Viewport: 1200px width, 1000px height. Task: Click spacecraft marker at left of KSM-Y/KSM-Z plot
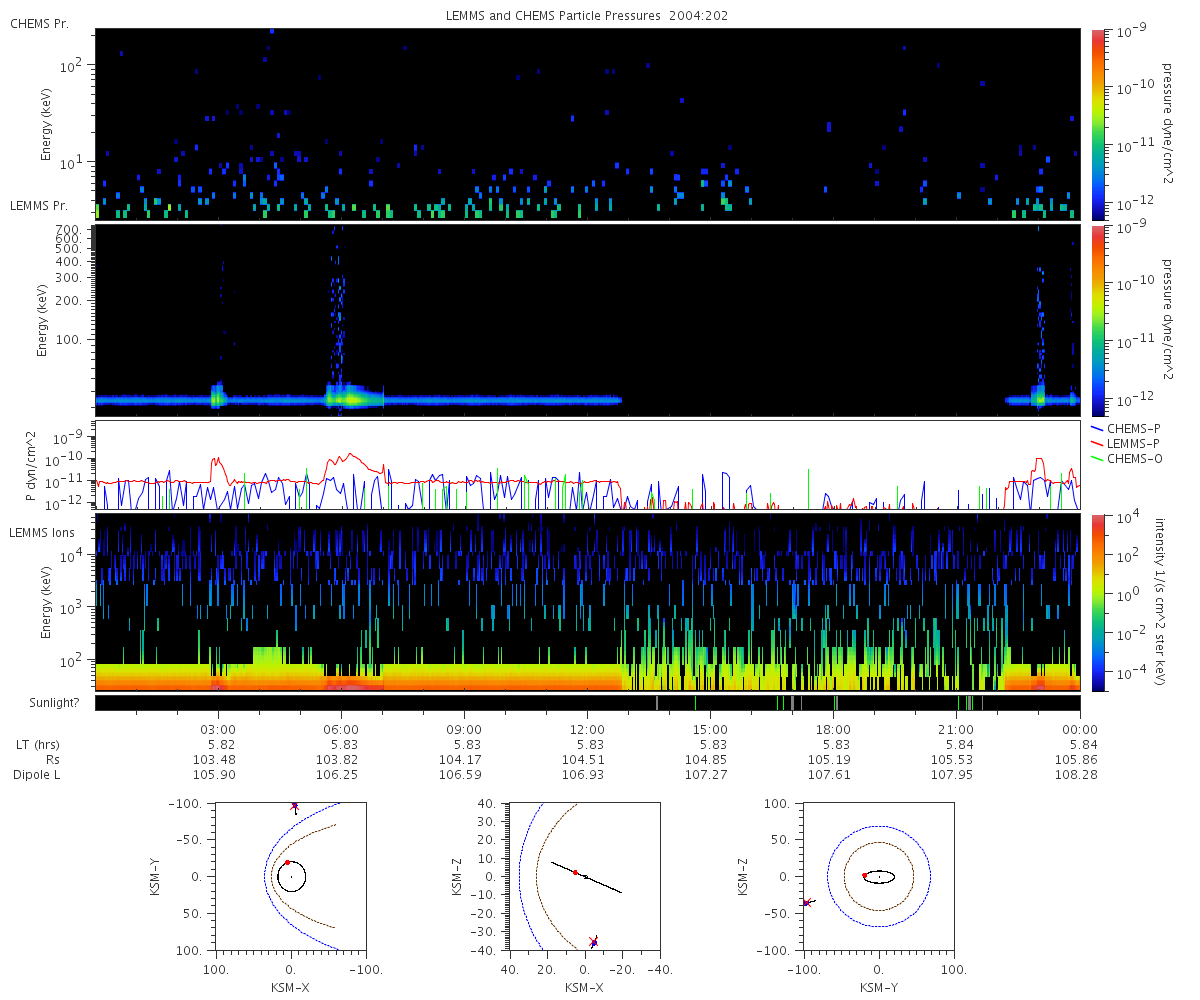coord(806,903)
